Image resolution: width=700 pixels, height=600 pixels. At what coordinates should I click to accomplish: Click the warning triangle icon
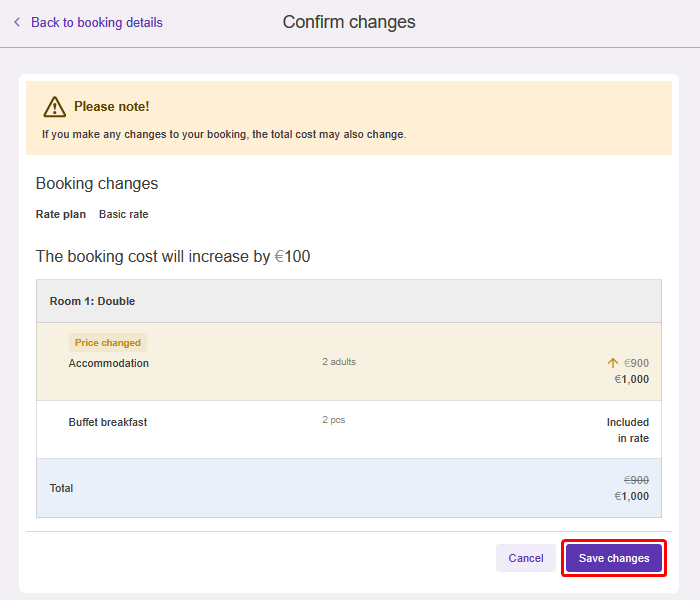pyautogui.click(x=54, y=106)
